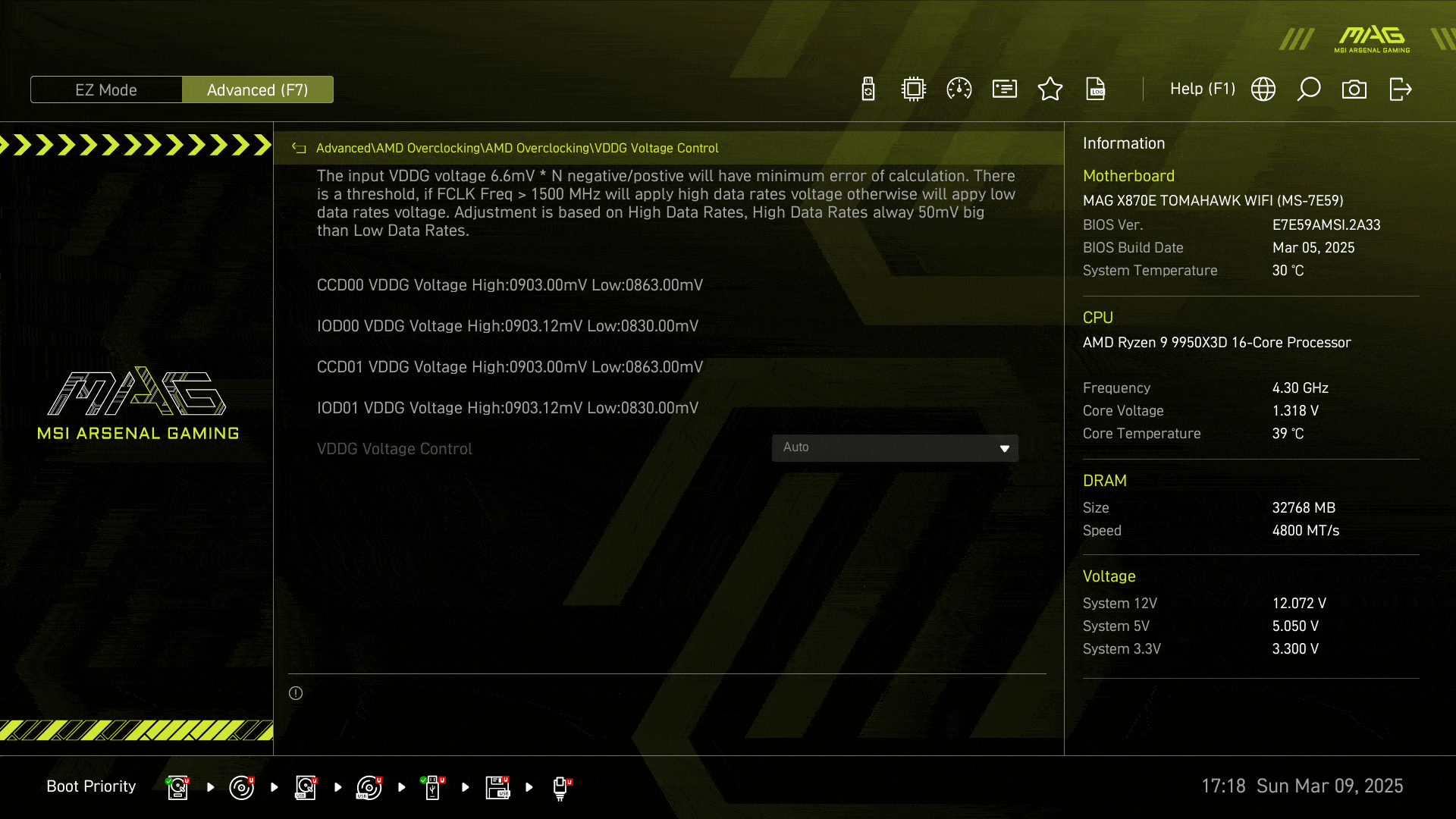Select the network cable boot device icon
1456x819 pixels.
point(561,789)
